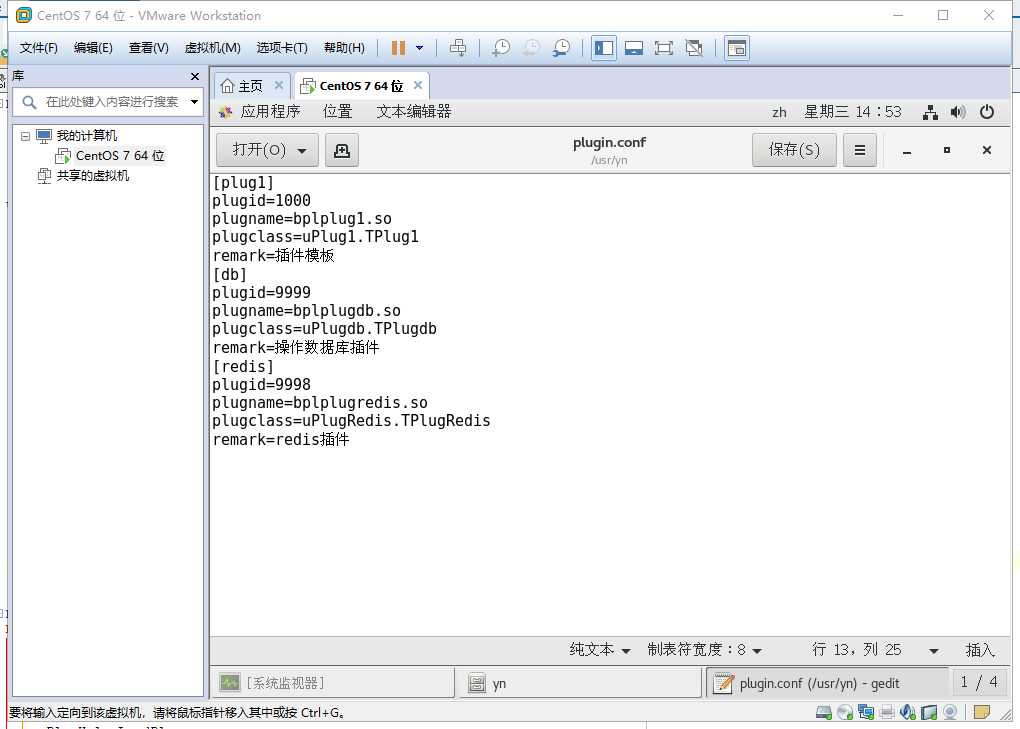The height and width of the screenshot is (729, 1020).
Task: Open the 打开(O) file dropdown button
Action: [x=267, y=150]
